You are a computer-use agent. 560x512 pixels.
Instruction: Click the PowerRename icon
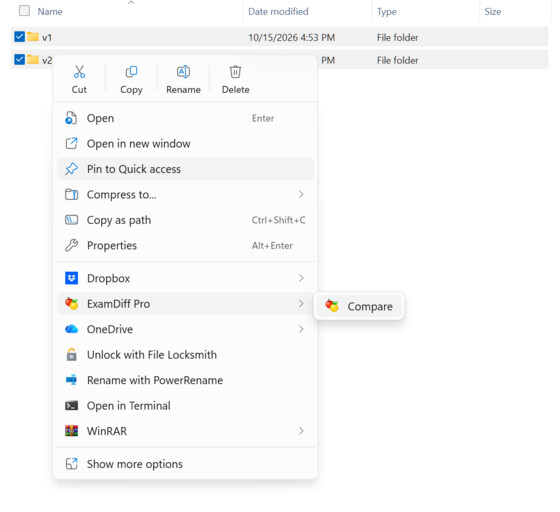[x=71, y=380]
